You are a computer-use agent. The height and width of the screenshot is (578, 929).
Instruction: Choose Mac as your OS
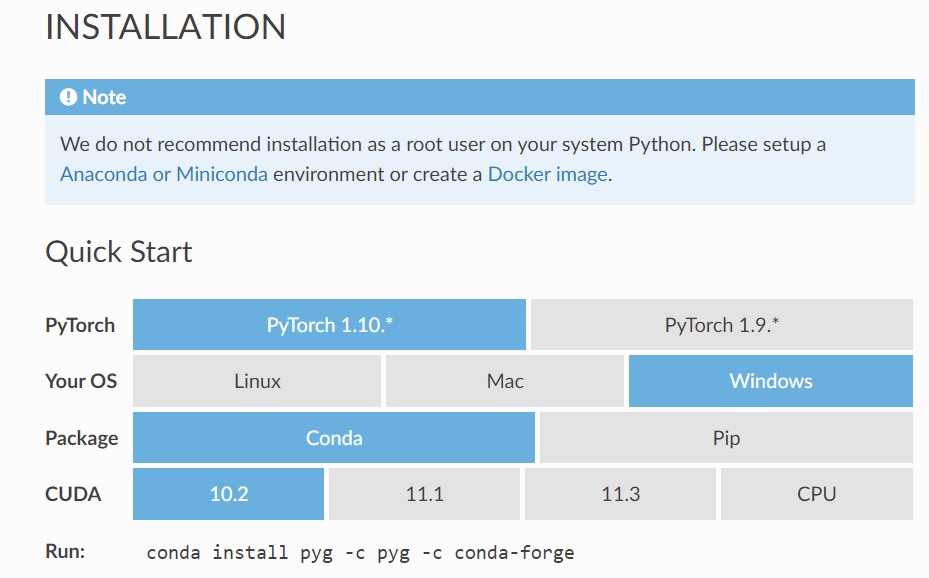505,381
